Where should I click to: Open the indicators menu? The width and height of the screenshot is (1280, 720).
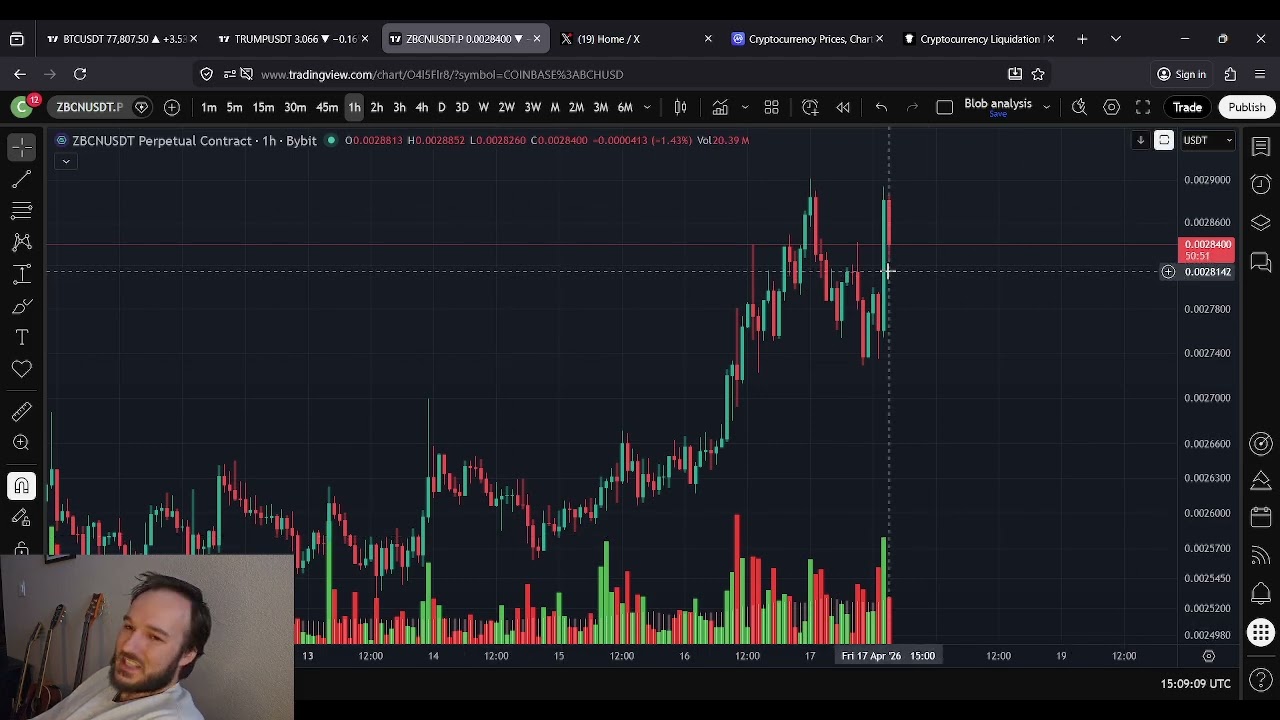[720, 107]
